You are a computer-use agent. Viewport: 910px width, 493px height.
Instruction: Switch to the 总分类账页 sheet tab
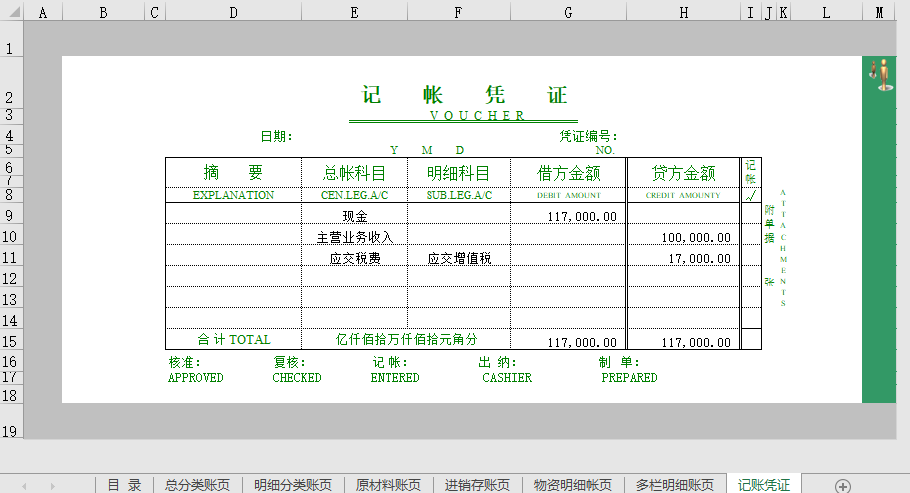click(x=197, y=485)
